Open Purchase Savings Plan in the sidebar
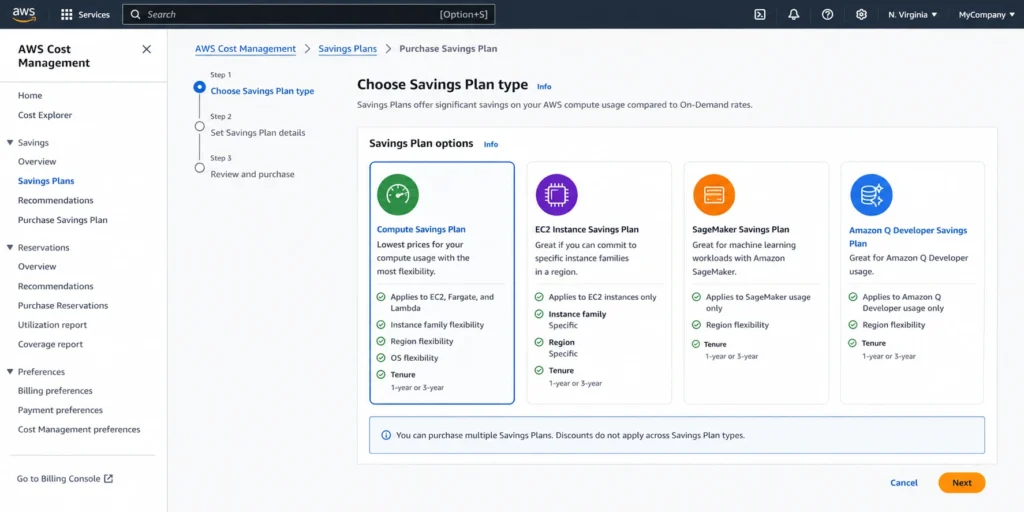 pos(63,220)
